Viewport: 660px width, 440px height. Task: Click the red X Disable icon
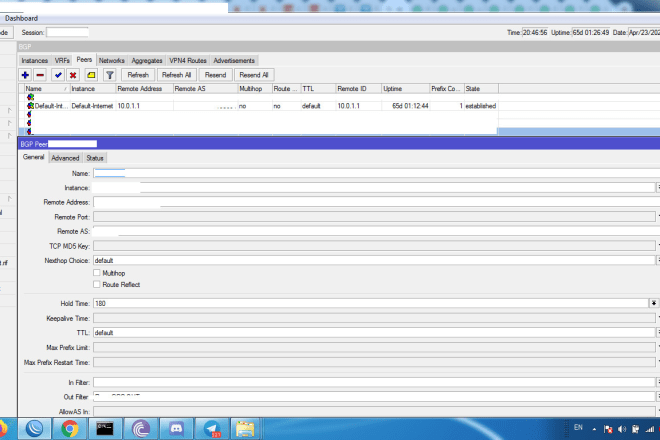73,75
